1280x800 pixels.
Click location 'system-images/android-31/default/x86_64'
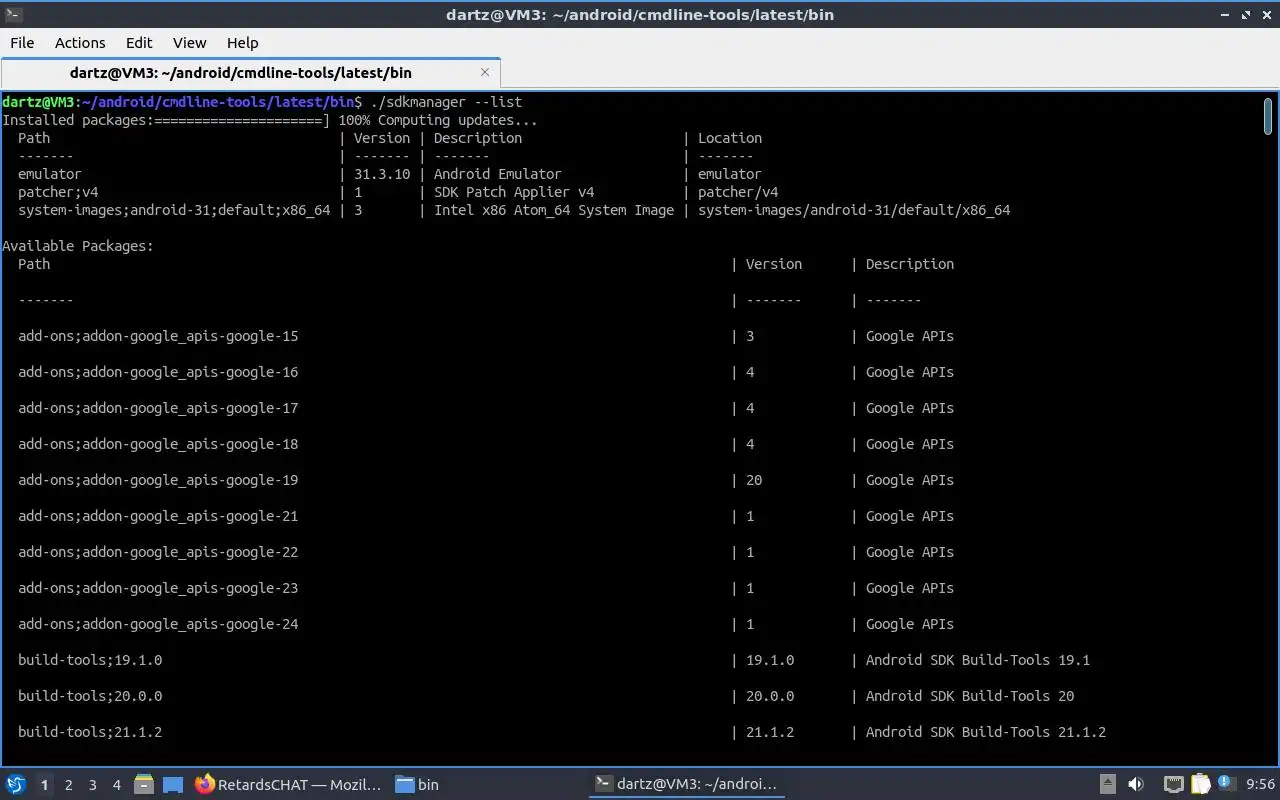[x=854, y=210]
